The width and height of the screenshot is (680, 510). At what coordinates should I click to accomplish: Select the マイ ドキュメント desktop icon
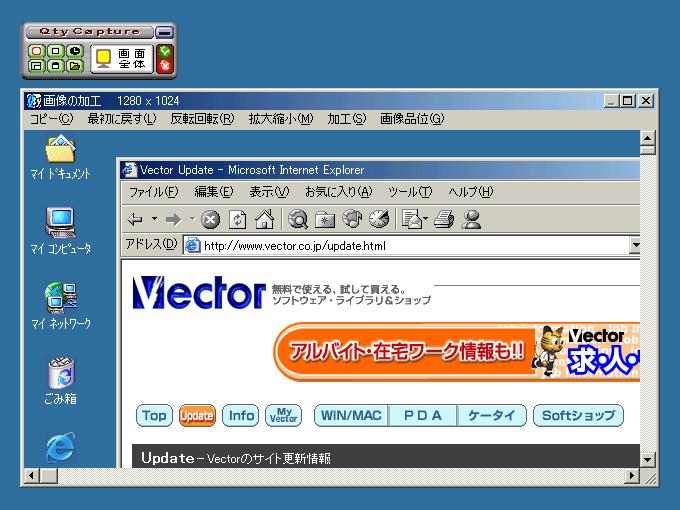61,157
